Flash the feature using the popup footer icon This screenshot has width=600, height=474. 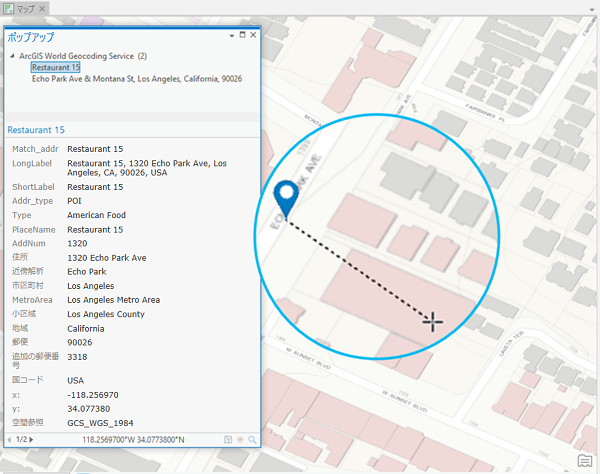[x=240, y=439]
